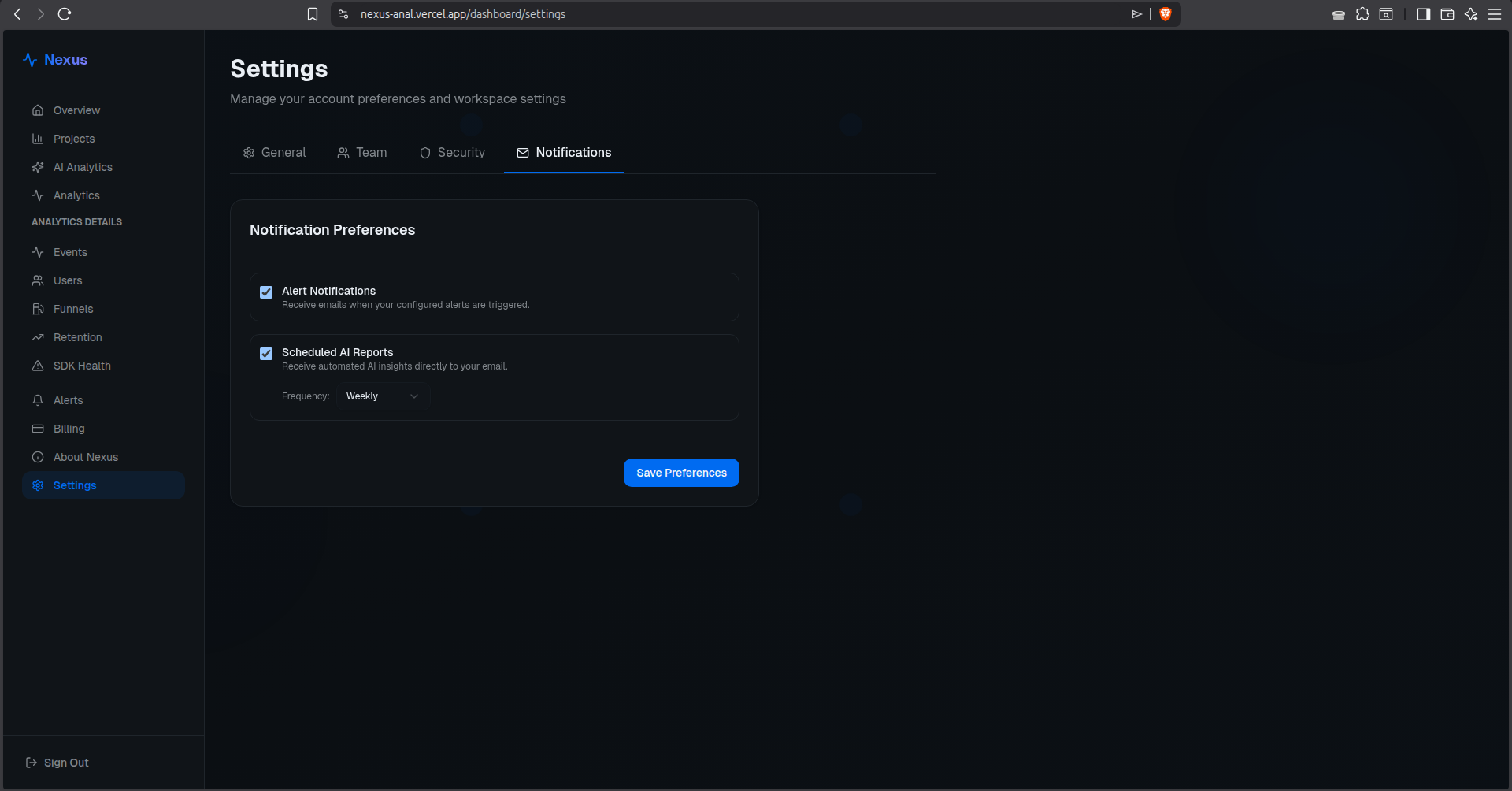Image resolution: width=1512 pixels, height=791 pixels.
Task: Select the Notifications tab
Action: (x=564, y=153)
